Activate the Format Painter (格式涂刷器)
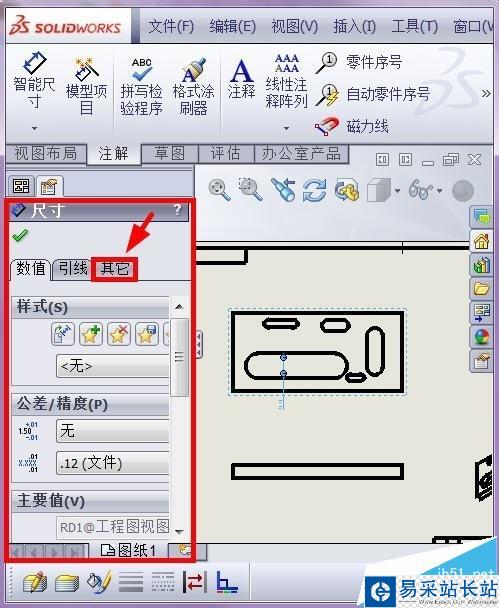Screen dimensions: 499x608 (193, 86)
